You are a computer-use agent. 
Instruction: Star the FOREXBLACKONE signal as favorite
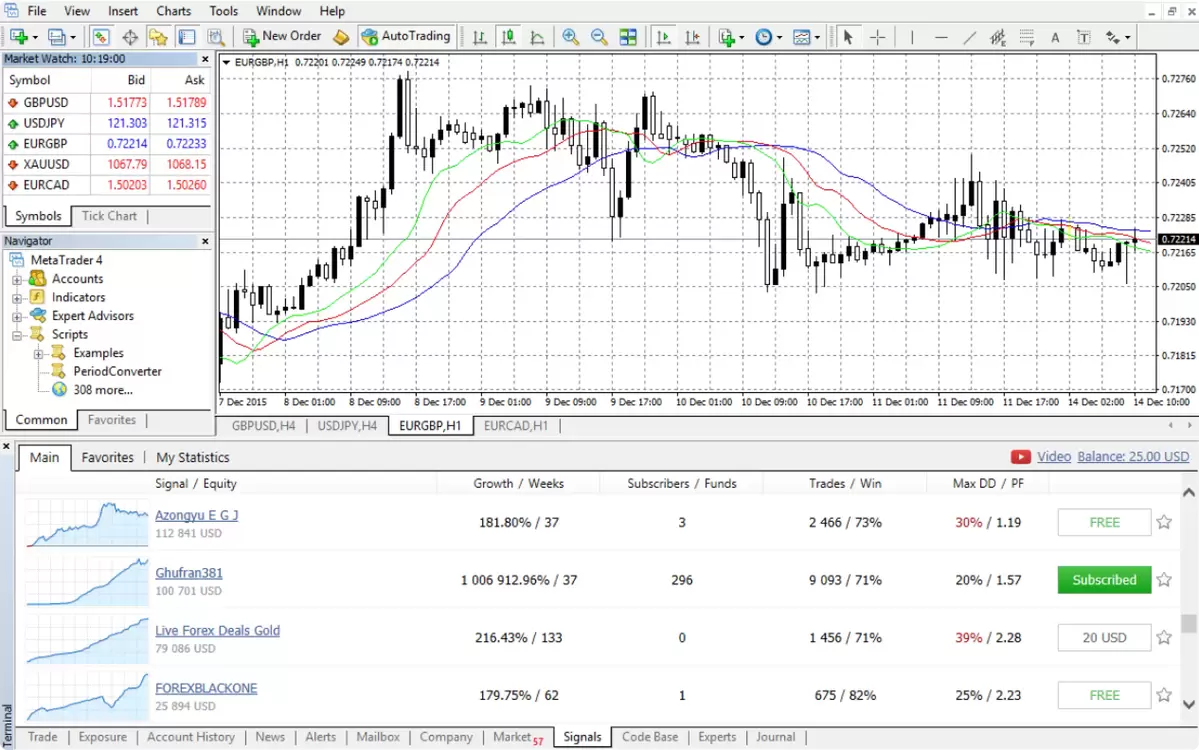tap(1164, 695)
